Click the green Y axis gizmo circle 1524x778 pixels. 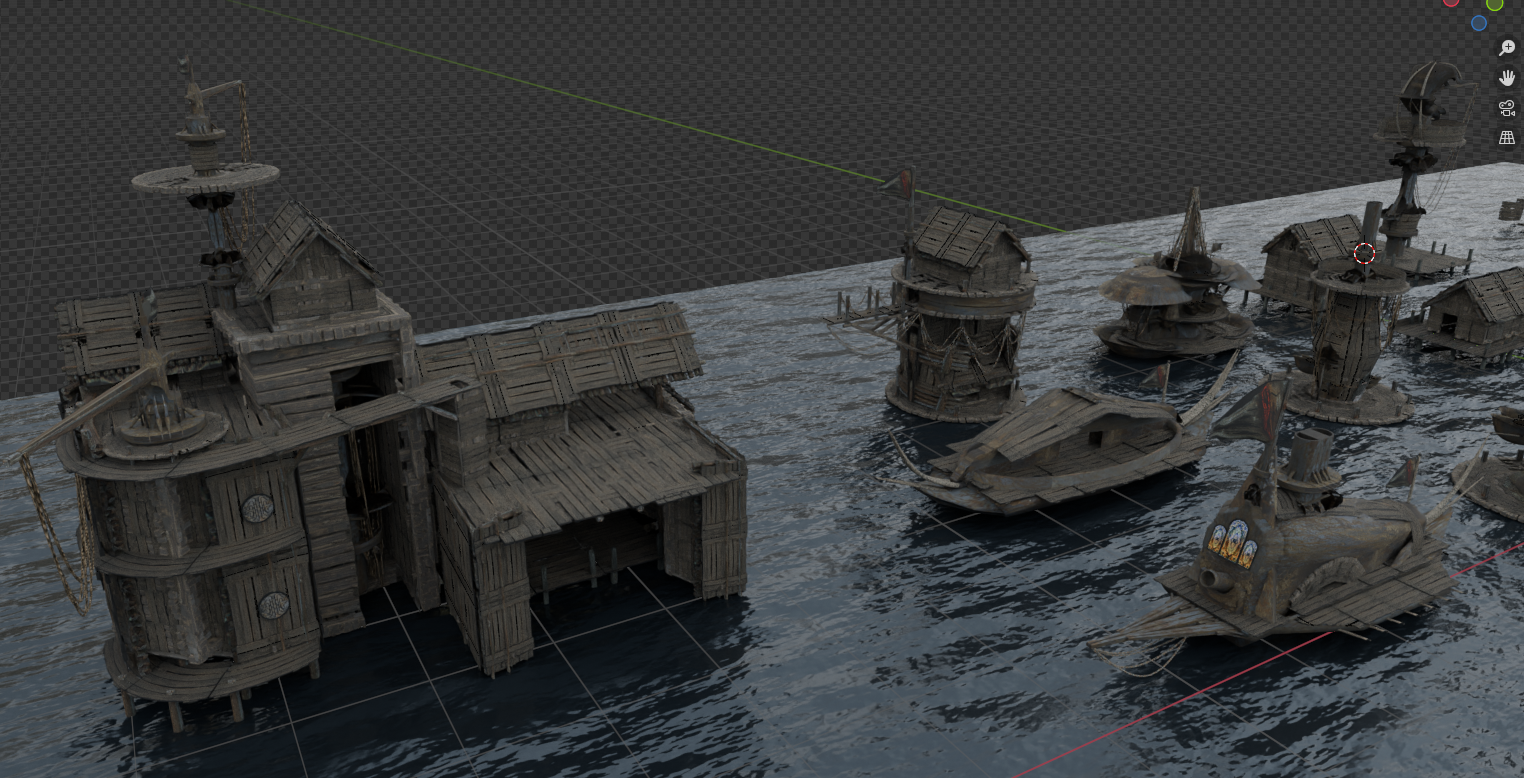click(1494, 3)
